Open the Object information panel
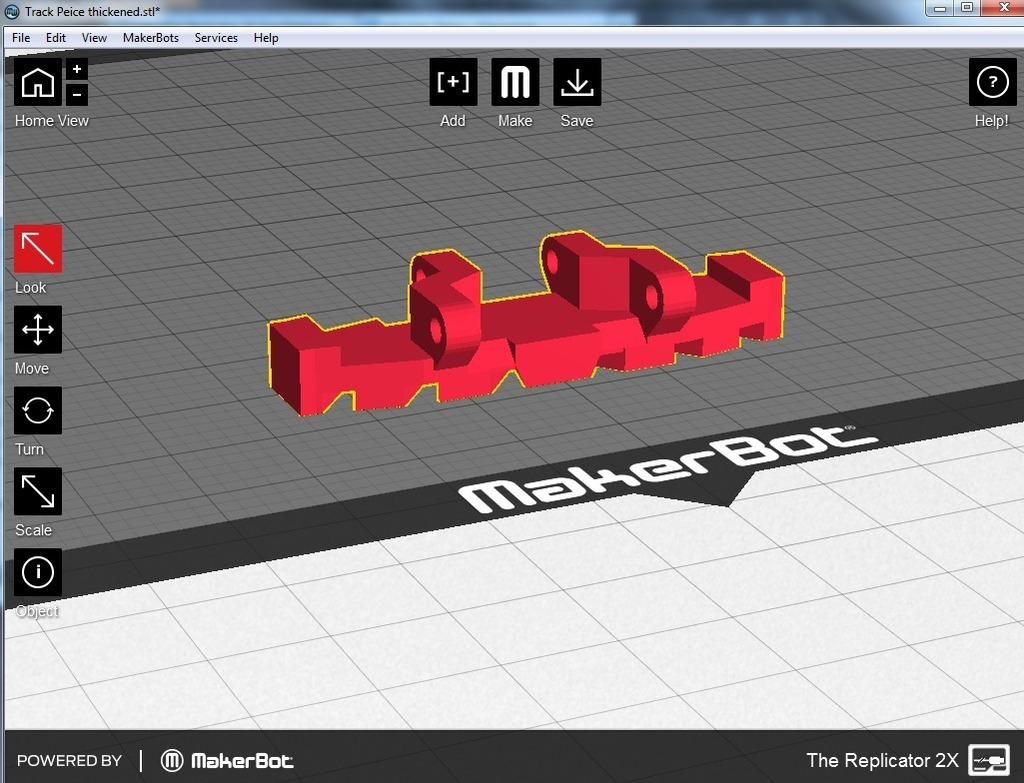 coord(36,572)
